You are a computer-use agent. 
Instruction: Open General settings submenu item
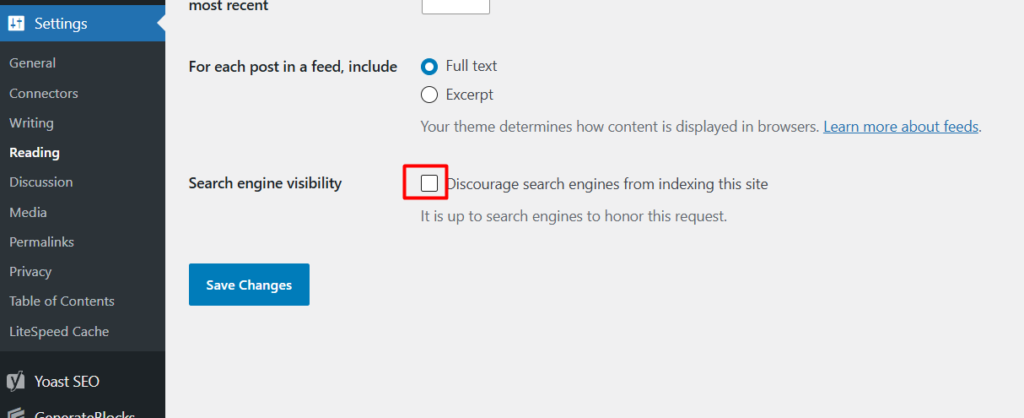pyautogui.click(x=33, y=63)
